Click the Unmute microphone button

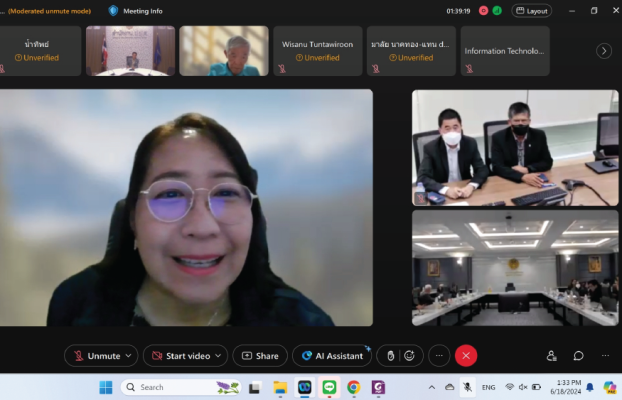tap(95, 356)
